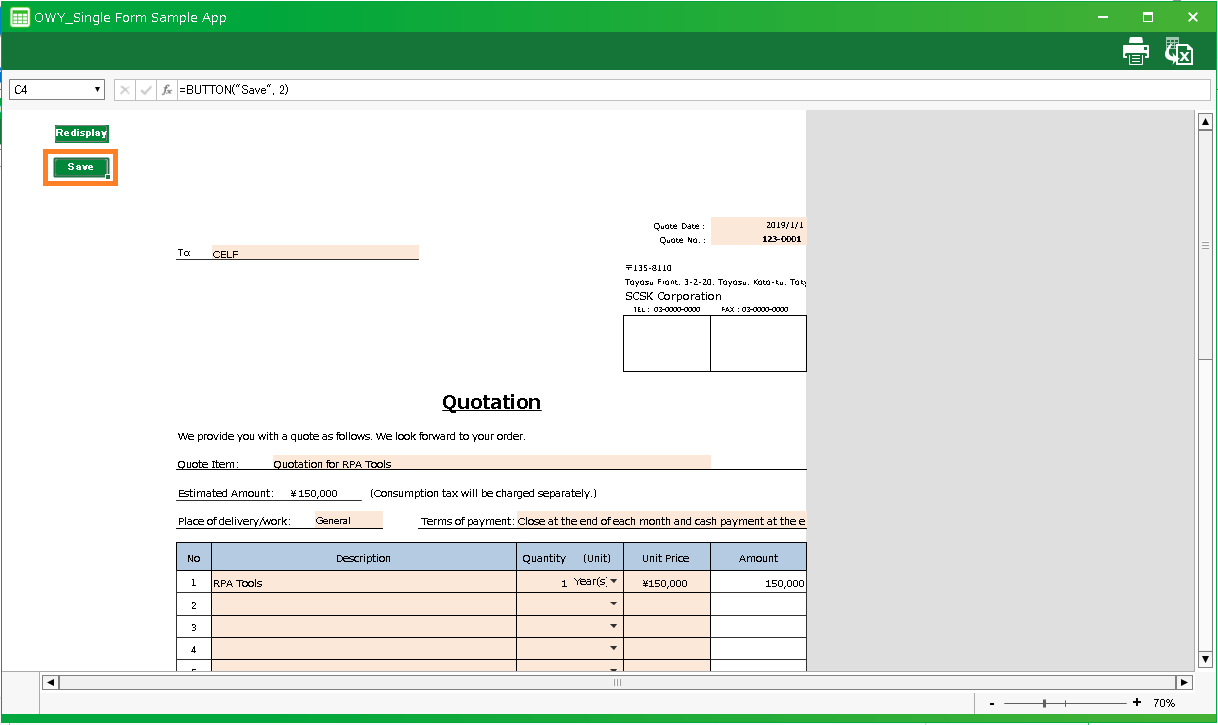The image size is (1218, 725).
Task: Click the zoom in plus icon
Action: [x=1137, y=703]
